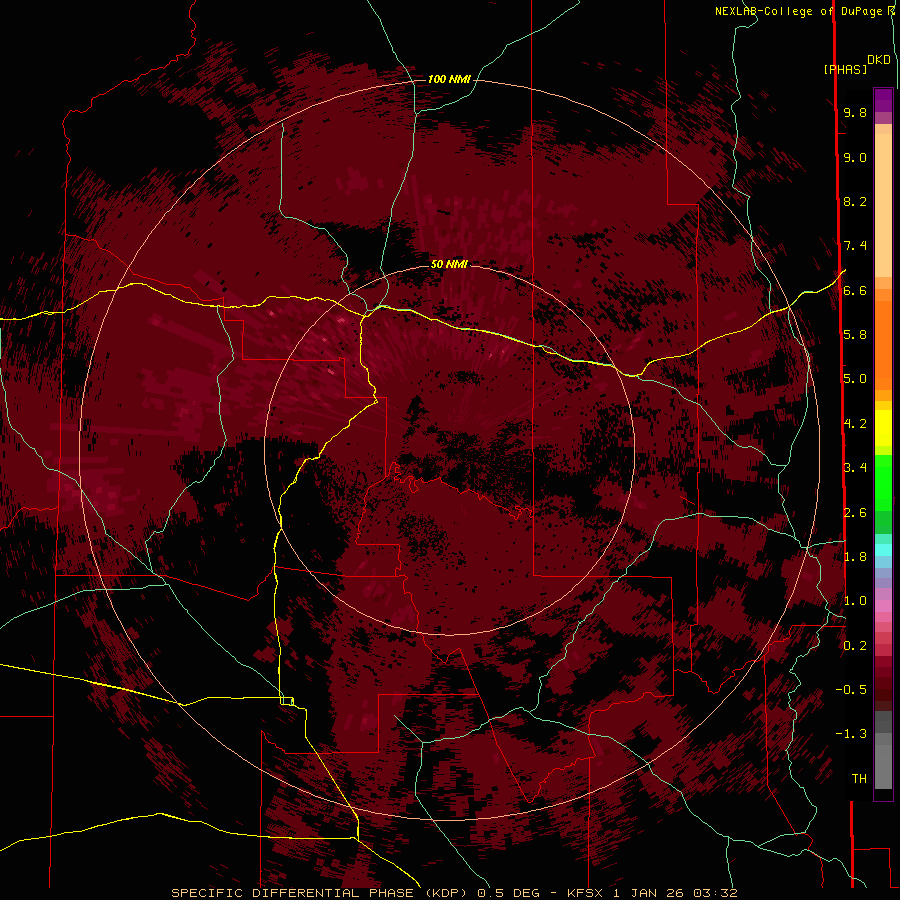Click the -1.3 legend value
The image size is (900, 900).
851,734
